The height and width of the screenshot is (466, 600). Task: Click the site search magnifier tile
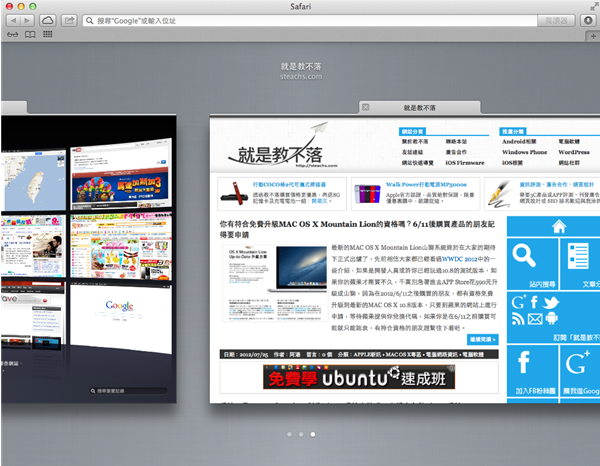pyautogui.click(x=532, y=264)
